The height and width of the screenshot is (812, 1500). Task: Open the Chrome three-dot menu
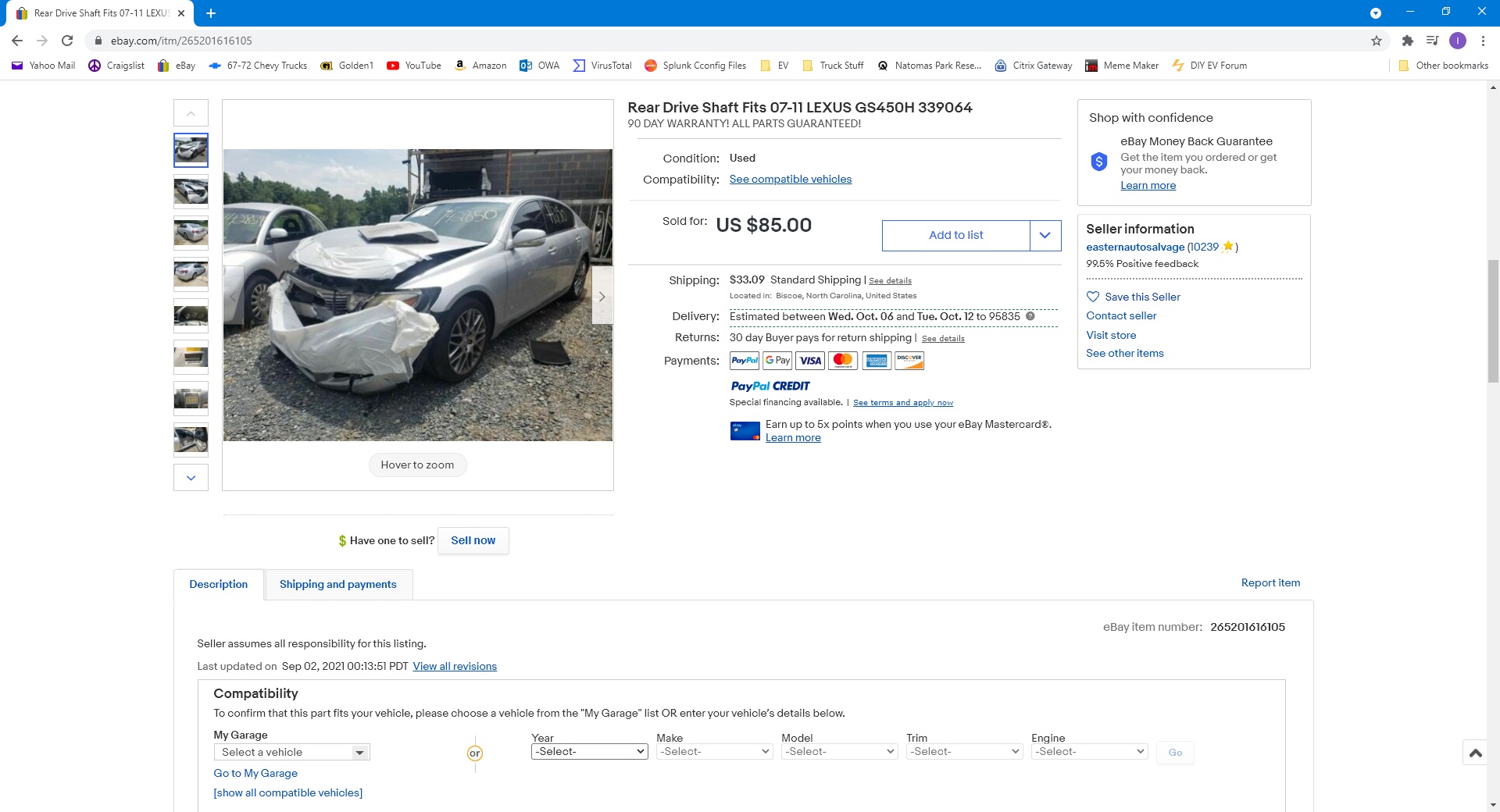pos(1483,41)
